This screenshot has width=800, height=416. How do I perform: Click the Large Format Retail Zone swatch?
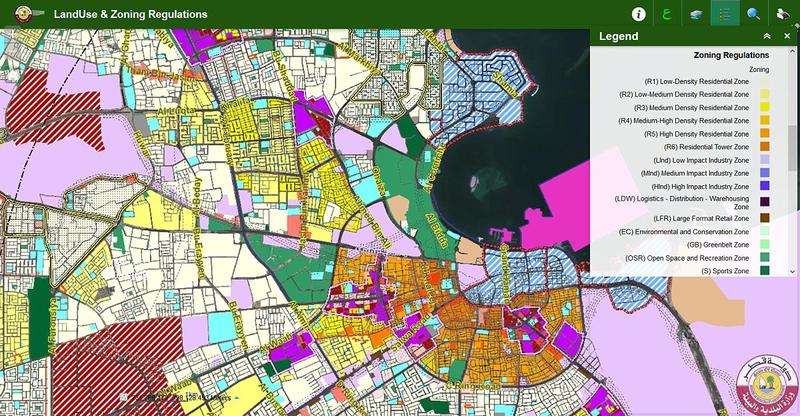764,218
